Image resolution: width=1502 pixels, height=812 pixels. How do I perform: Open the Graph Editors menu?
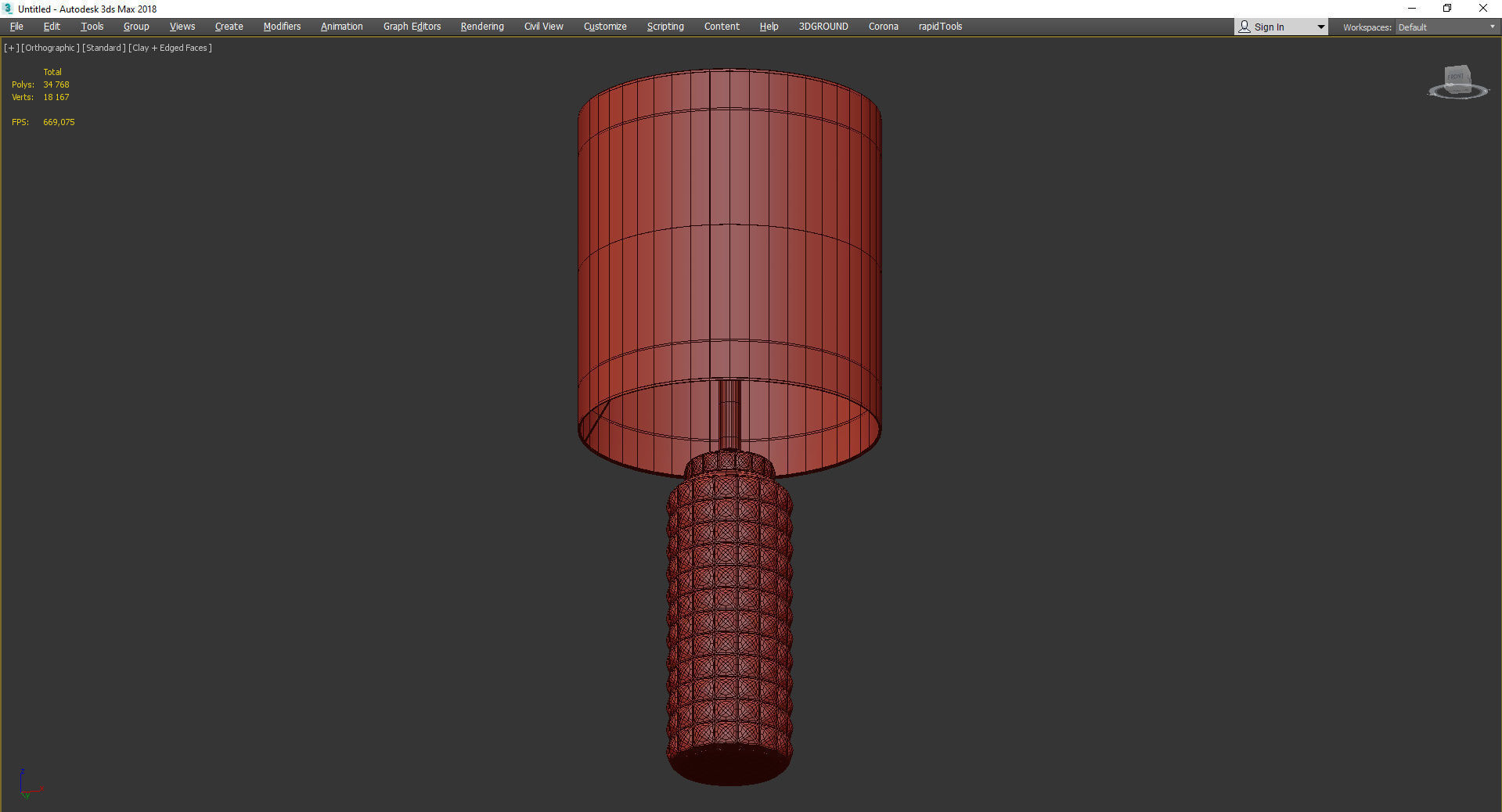pos(412,27)
